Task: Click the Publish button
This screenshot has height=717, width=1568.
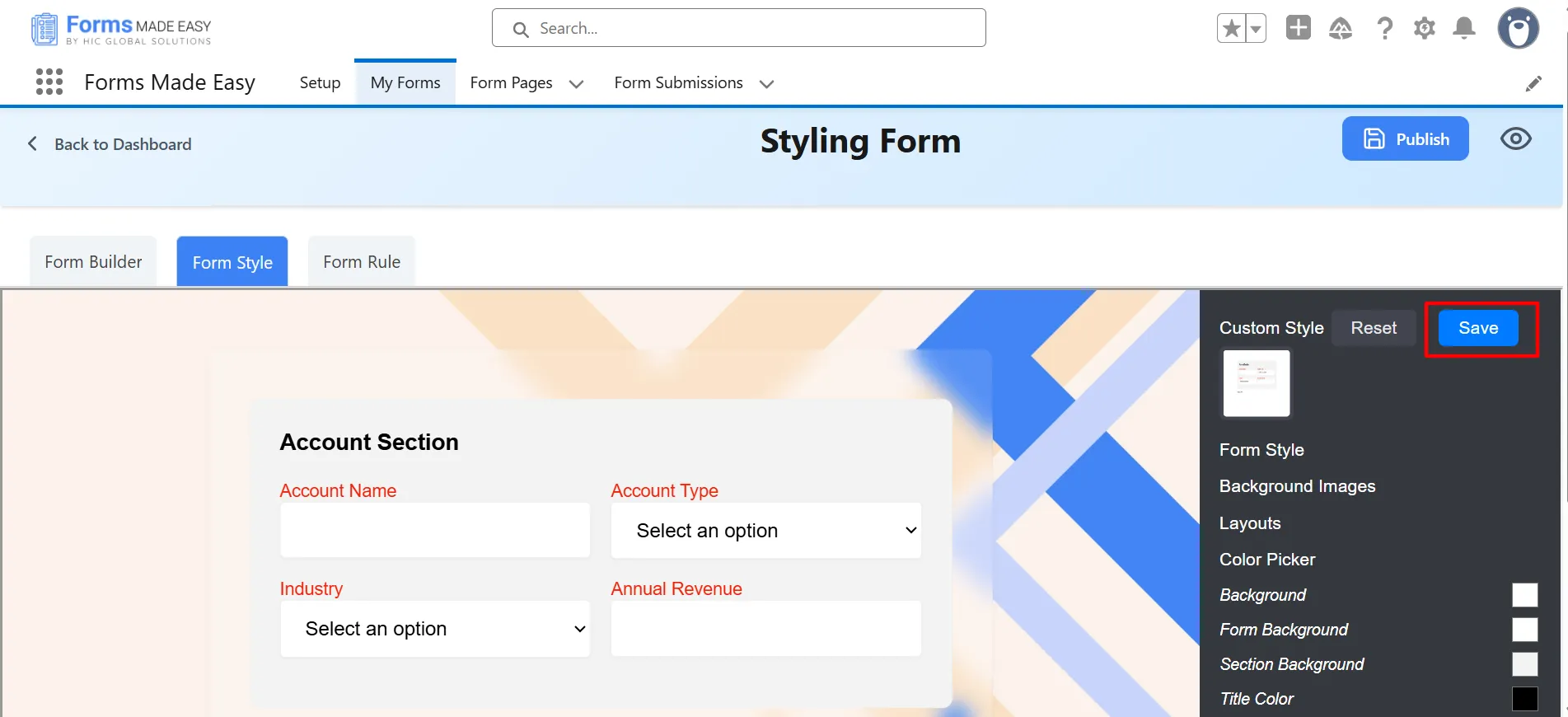Action: [x=1405, y=138]
